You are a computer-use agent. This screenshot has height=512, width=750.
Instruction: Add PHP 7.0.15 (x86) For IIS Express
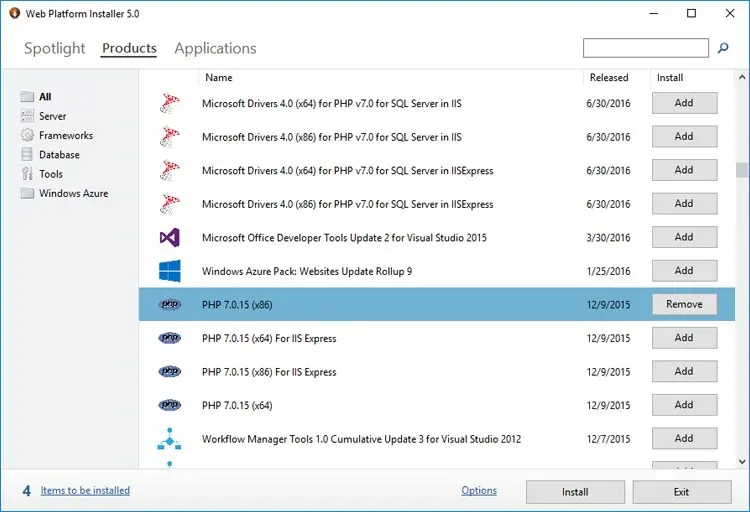click(x=684, y=371)
